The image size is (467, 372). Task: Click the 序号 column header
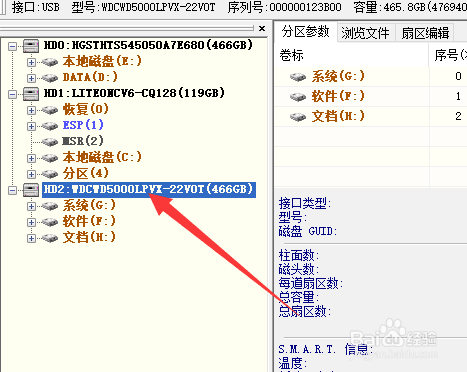coord(448,55)
